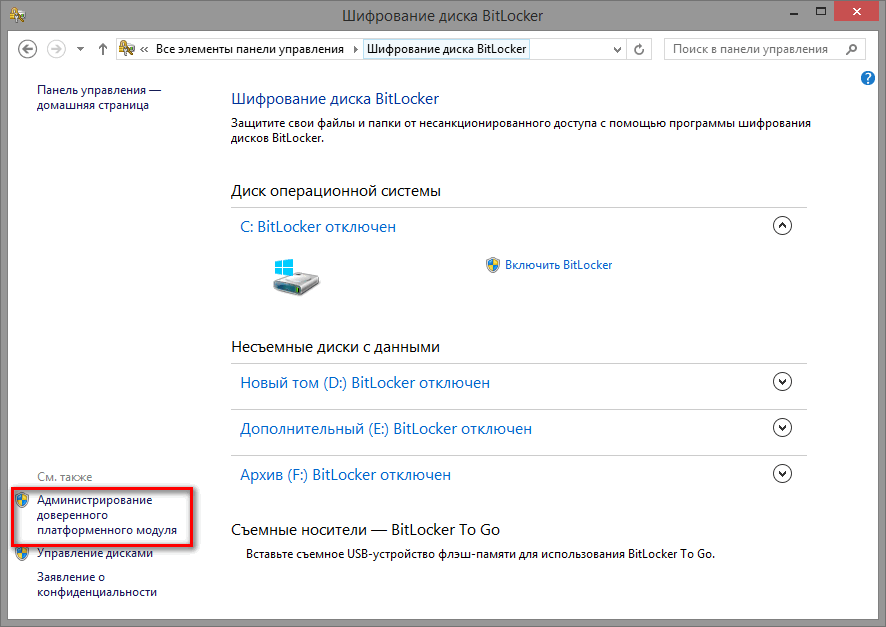Click the refresh button next to the address bar
This screenshot has height=627, width=886.
(641, 49)
